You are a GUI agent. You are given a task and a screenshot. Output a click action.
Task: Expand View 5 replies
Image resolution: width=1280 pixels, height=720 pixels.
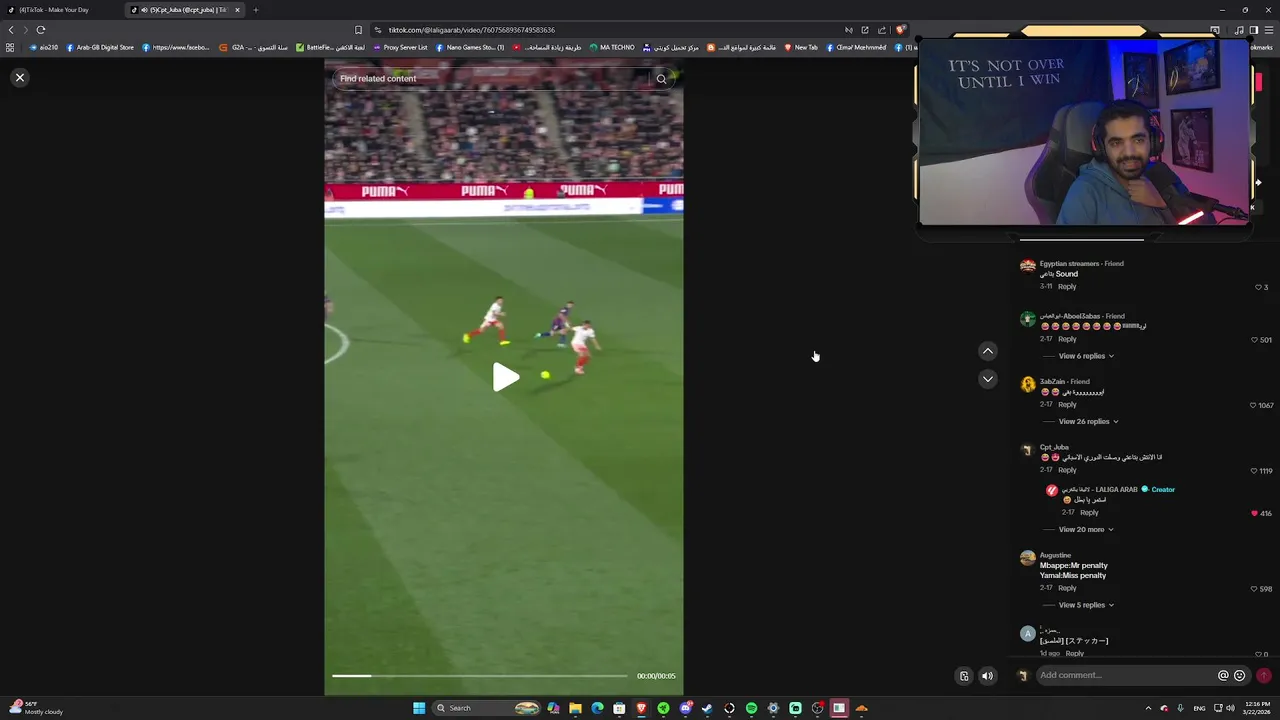click(x=1086, y=605)
